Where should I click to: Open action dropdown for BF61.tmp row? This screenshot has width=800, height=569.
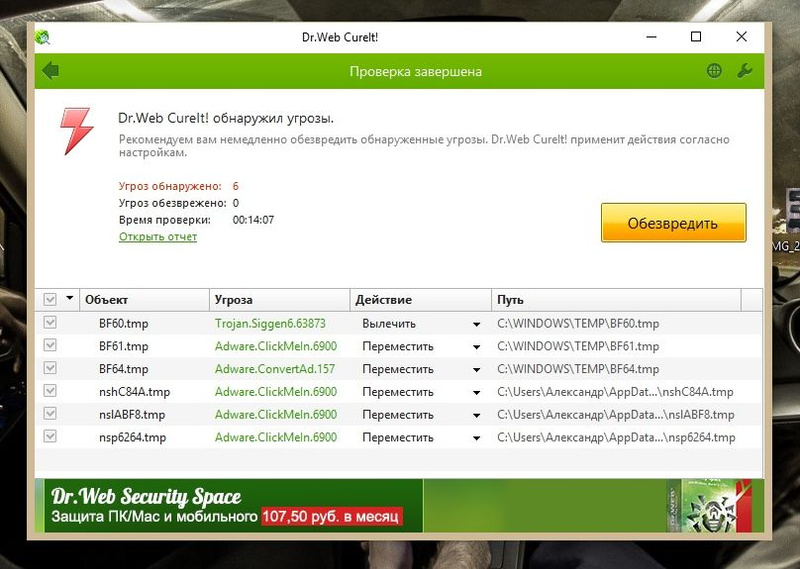click(477, 347)
